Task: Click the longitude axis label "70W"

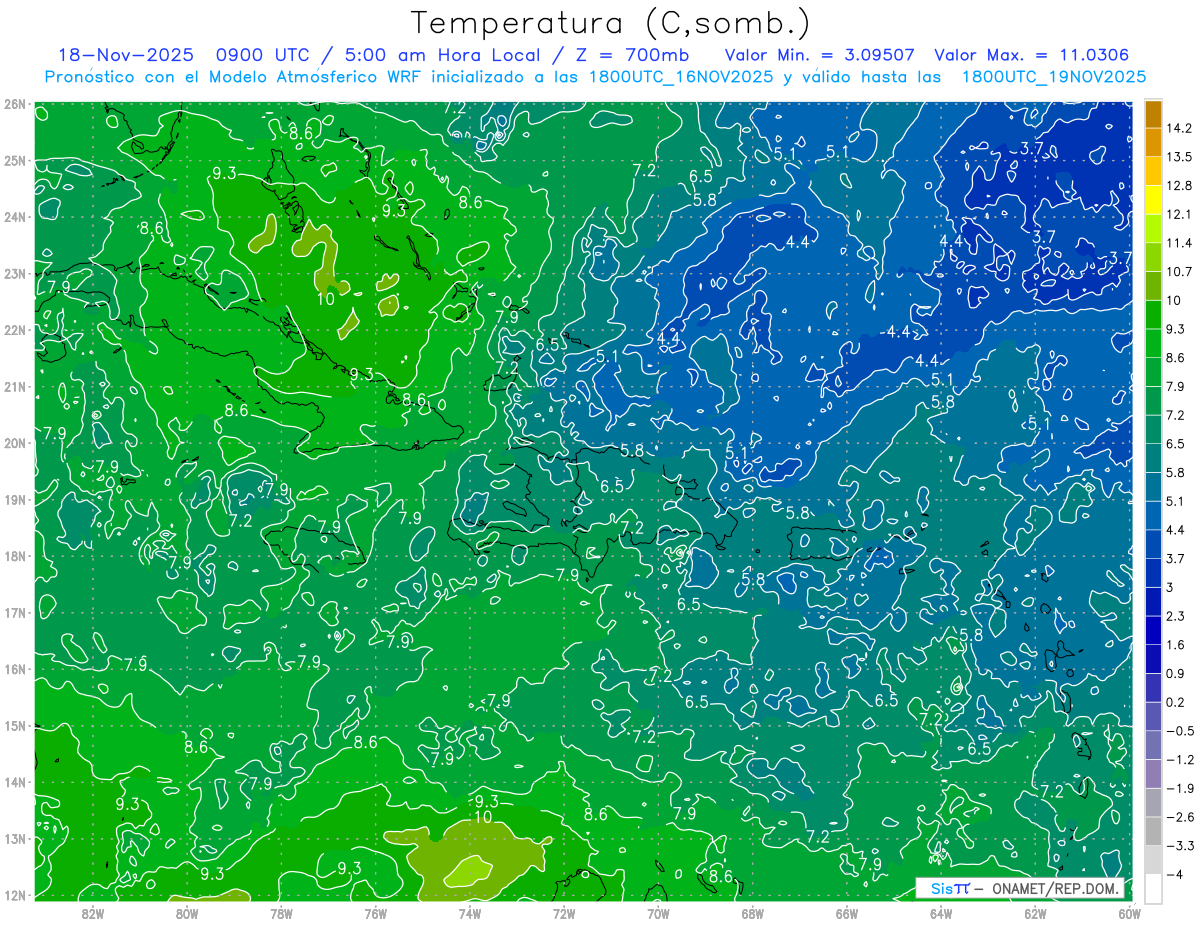Action: pos(658,913)
